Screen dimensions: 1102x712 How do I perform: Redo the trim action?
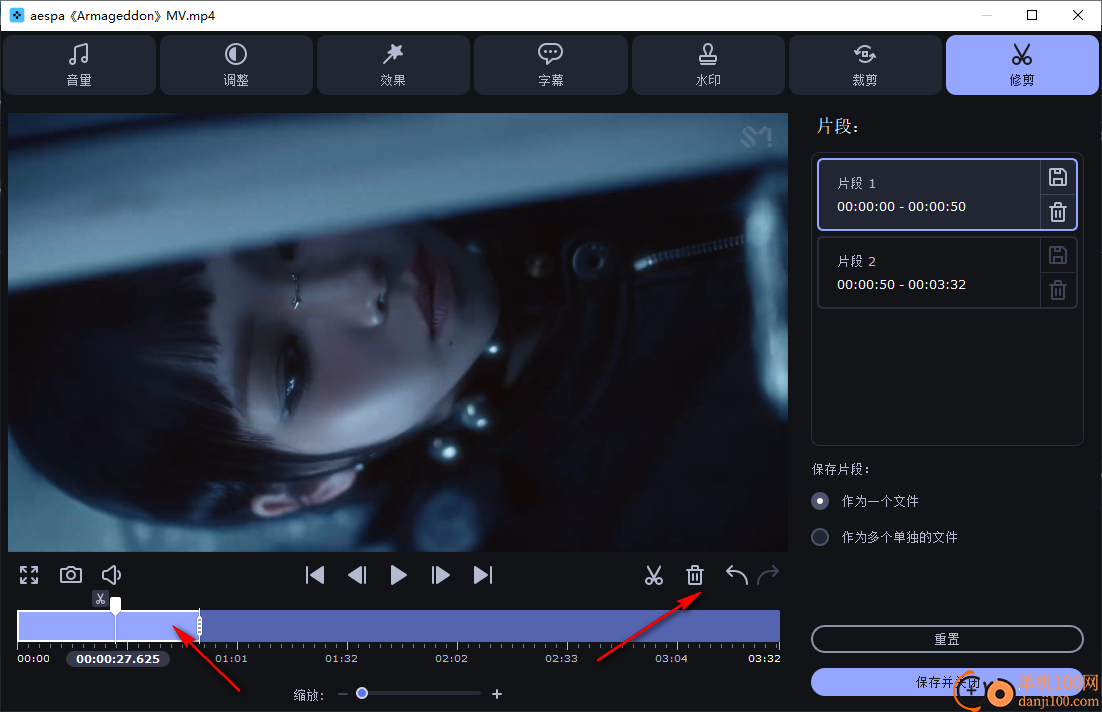coord(768,575)
